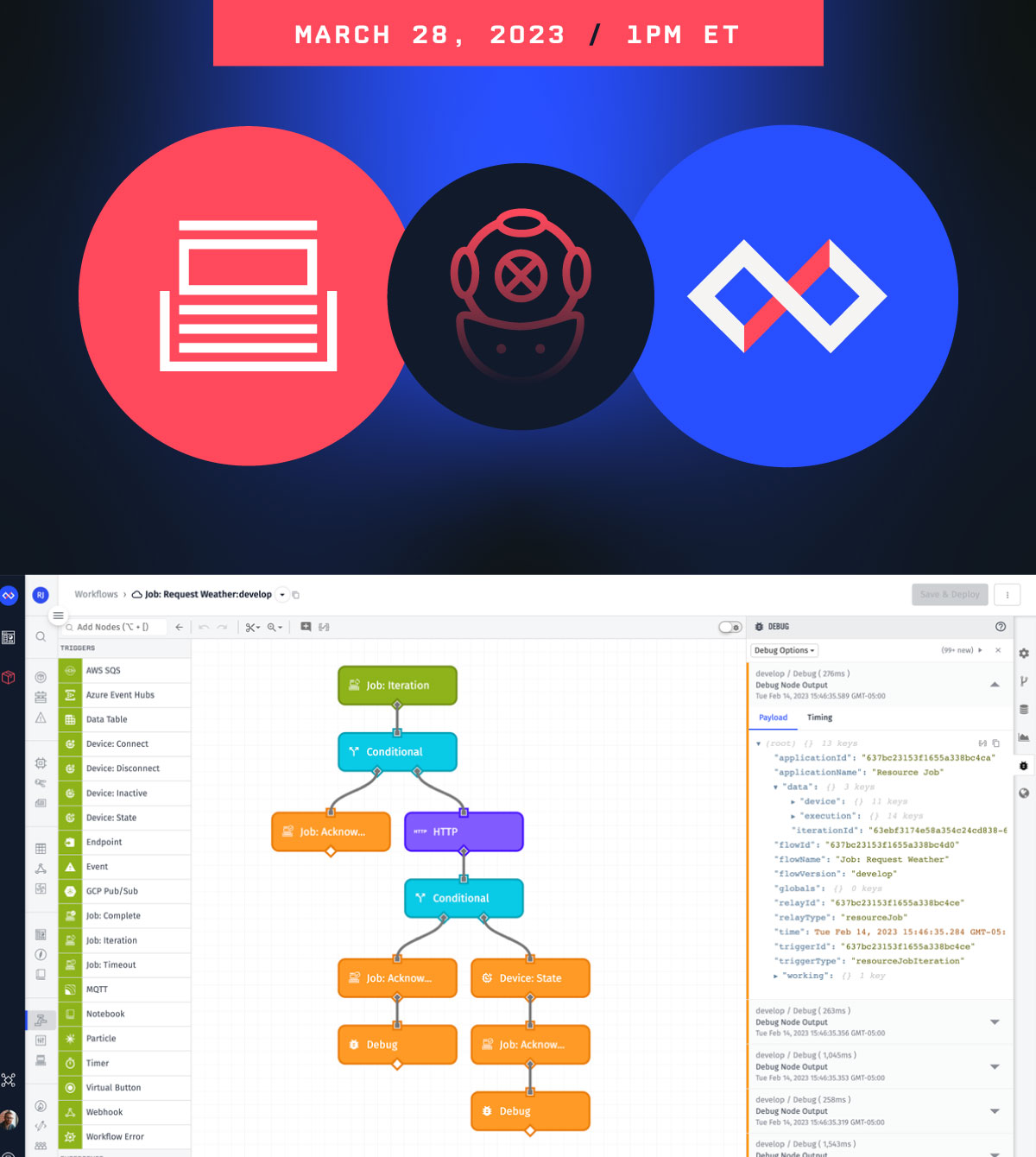Click the redo arrow in toolbar
Image resolution: width=1036 pixels, height=1157 pixels.
[222, 627]
